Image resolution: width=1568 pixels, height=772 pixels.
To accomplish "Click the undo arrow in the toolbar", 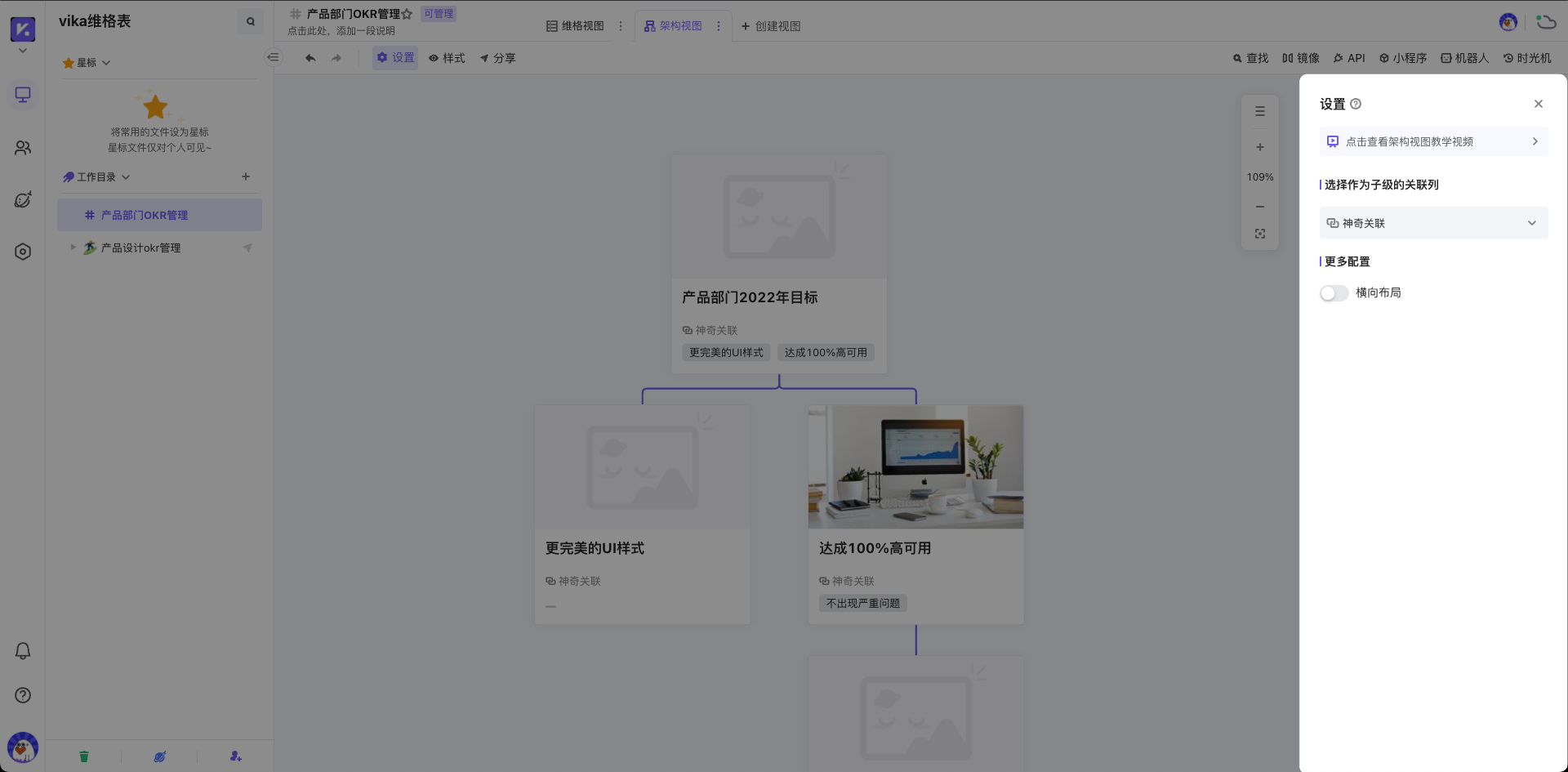I will [x=310, y=58].
